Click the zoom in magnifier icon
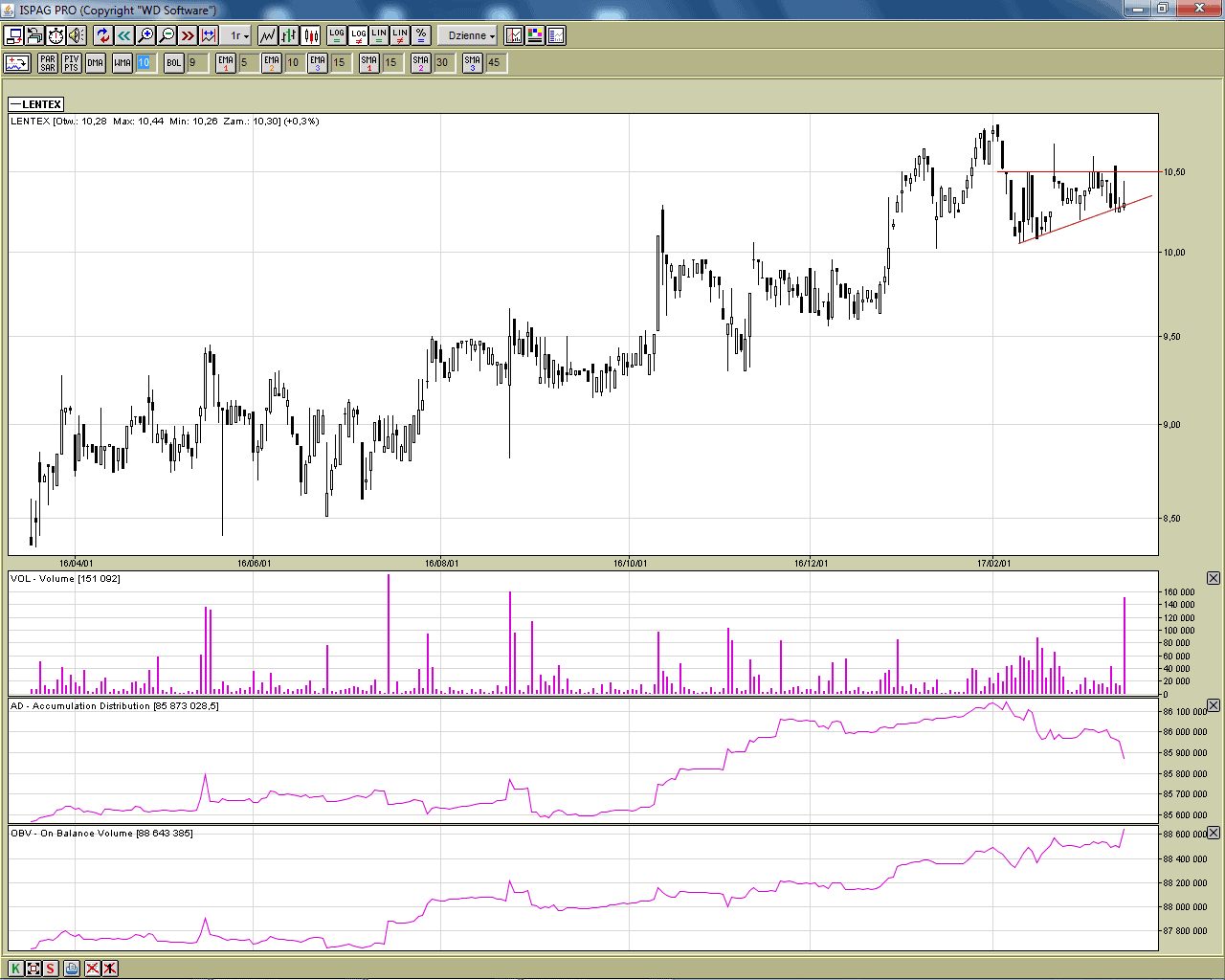1225x980 pixels. click(x=145, y=35)
